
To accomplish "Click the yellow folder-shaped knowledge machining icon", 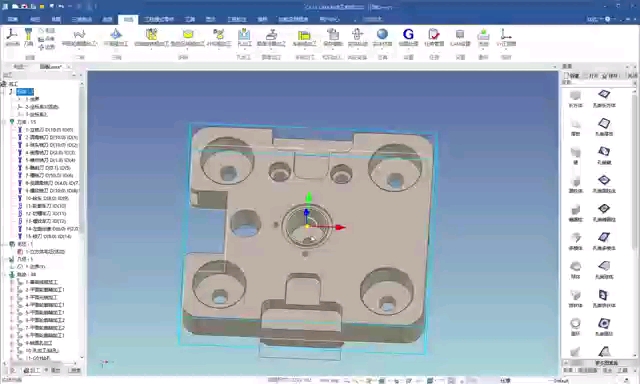I will click(x=304, y=35).
